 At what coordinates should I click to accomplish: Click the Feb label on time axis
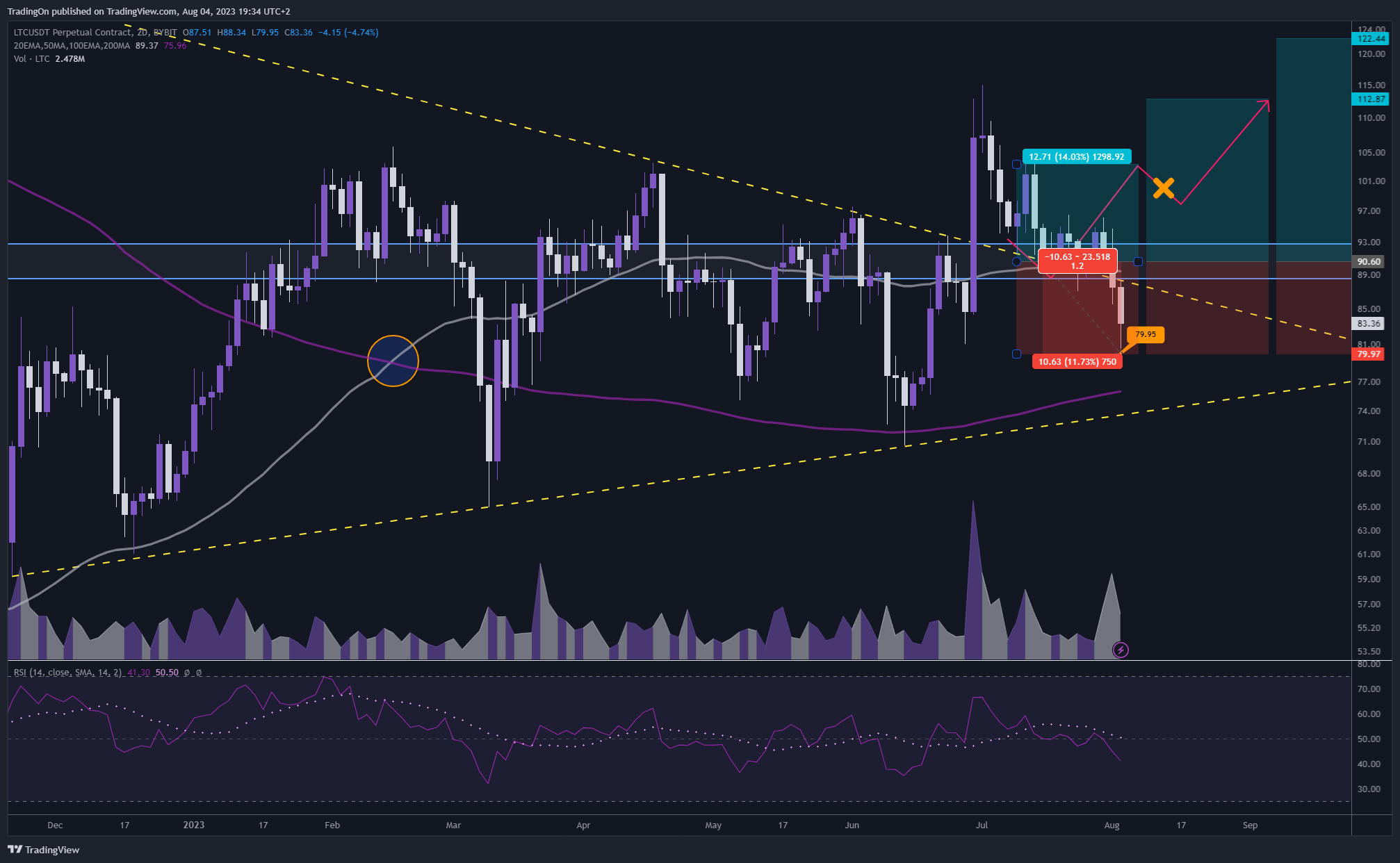point(332,825)
